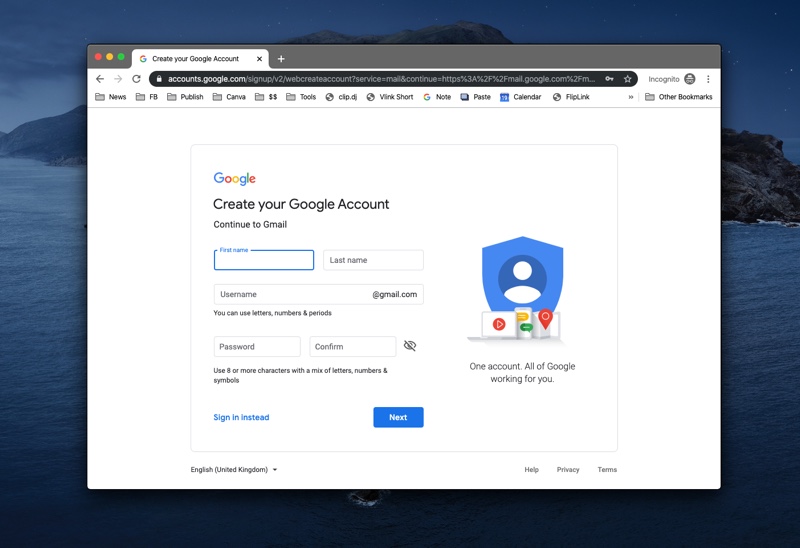Open the Chrome three-dot menu
The image size is (800, 548).
click(x=708, y=79)
